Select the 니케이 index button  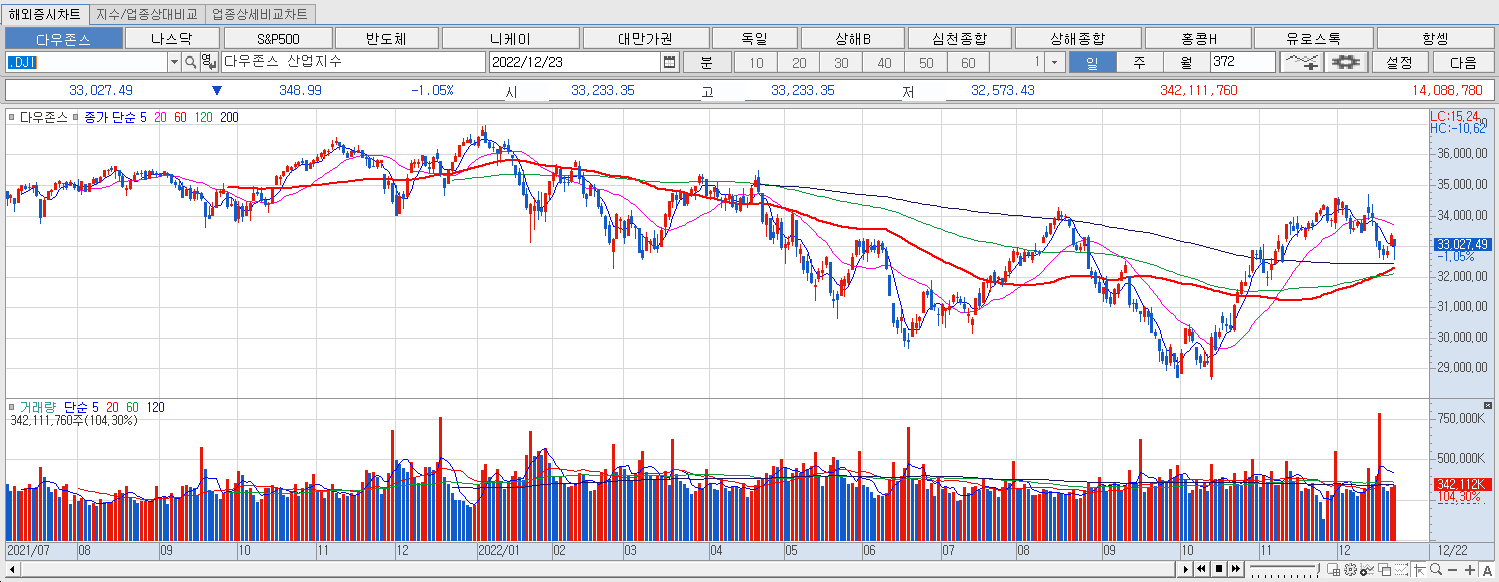(510, 38)
